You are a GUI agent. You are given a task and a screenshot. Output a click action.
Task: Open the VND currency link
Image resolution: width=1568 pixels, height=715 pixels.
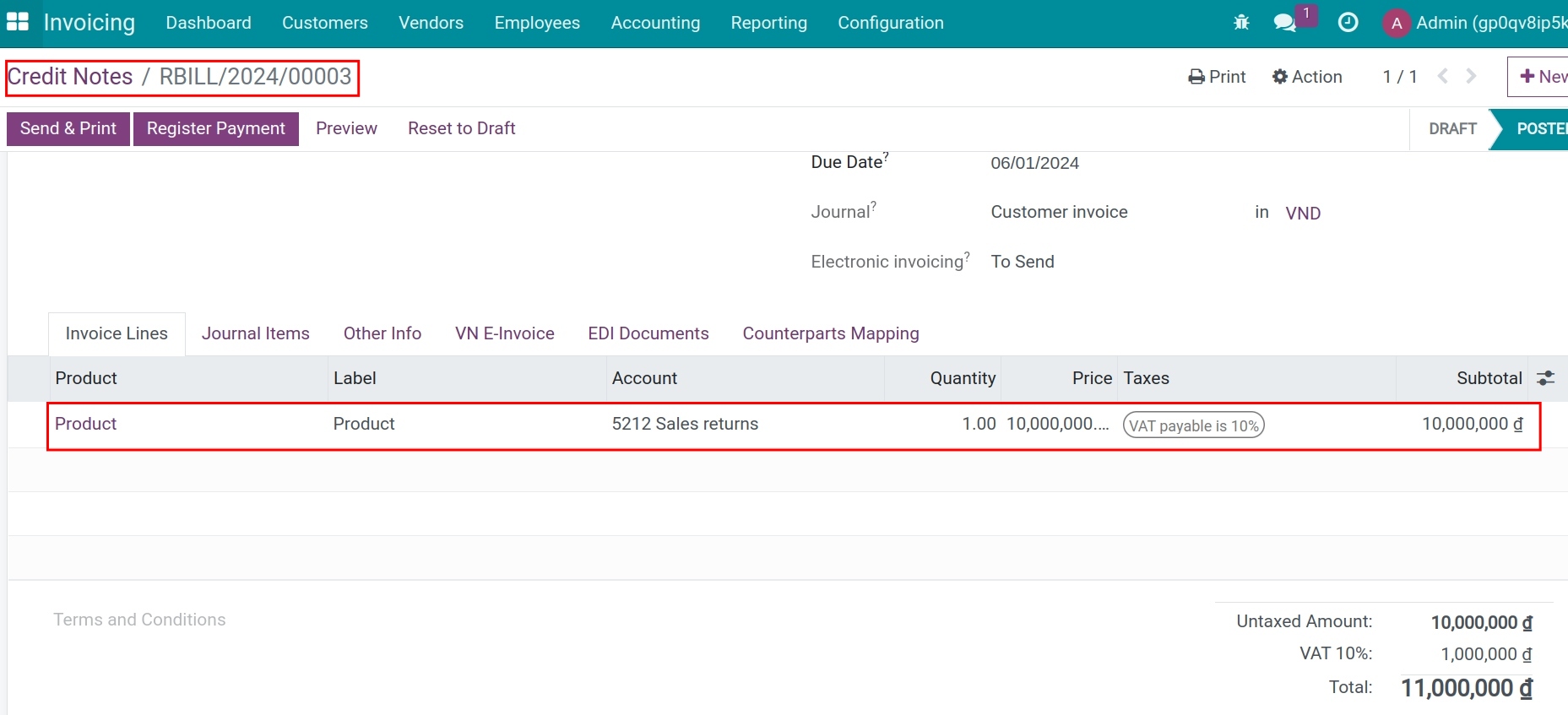pos(1303,213)
